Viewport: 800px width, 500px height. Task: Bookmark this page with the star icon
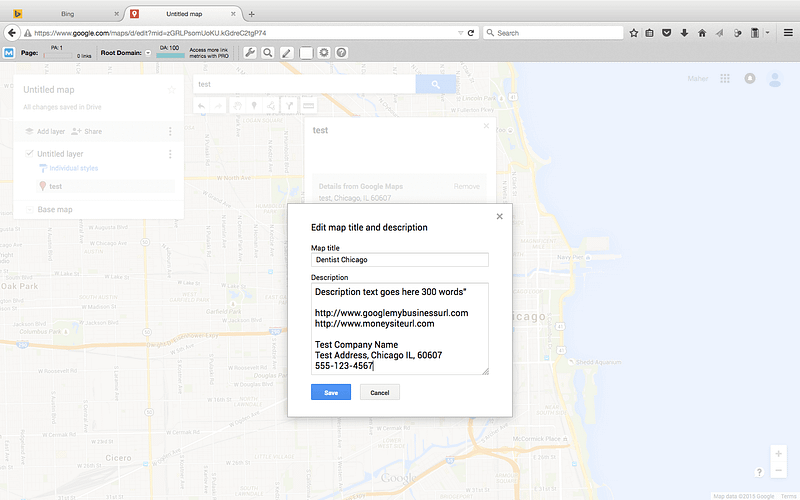[634, 33]
